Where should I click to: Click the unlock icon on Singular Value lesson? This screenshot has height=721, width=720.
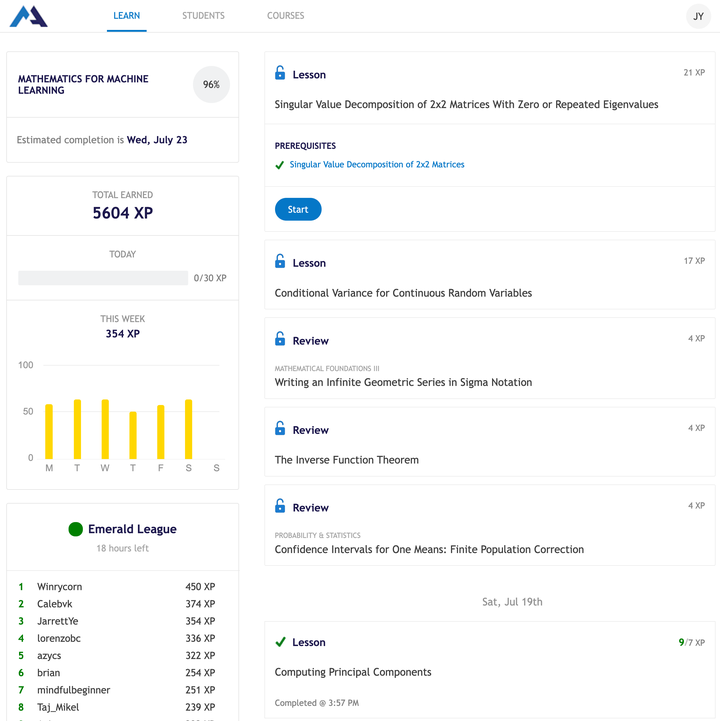(281, 74)
